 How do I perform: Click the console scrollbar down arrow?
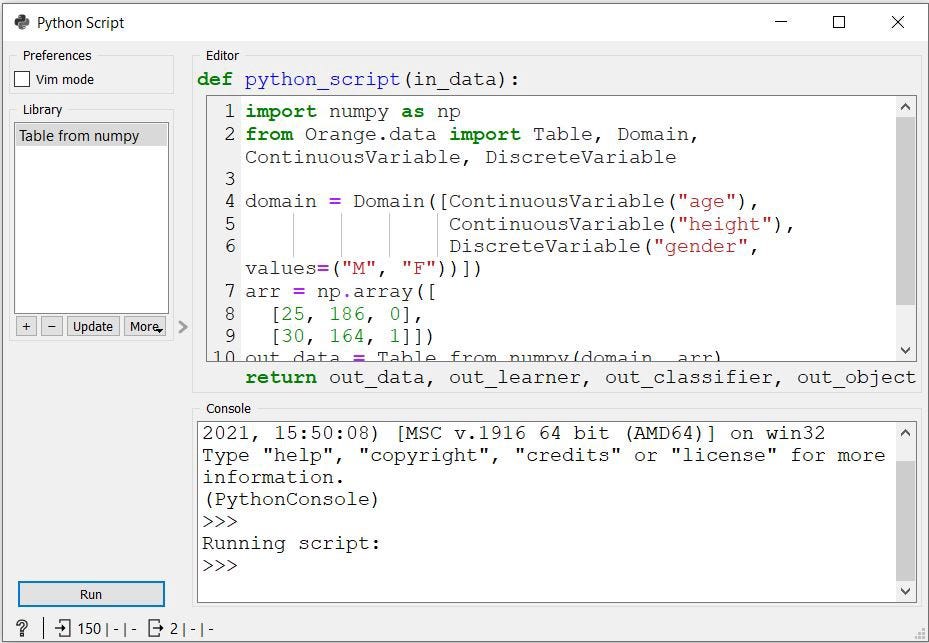point(906,591)
